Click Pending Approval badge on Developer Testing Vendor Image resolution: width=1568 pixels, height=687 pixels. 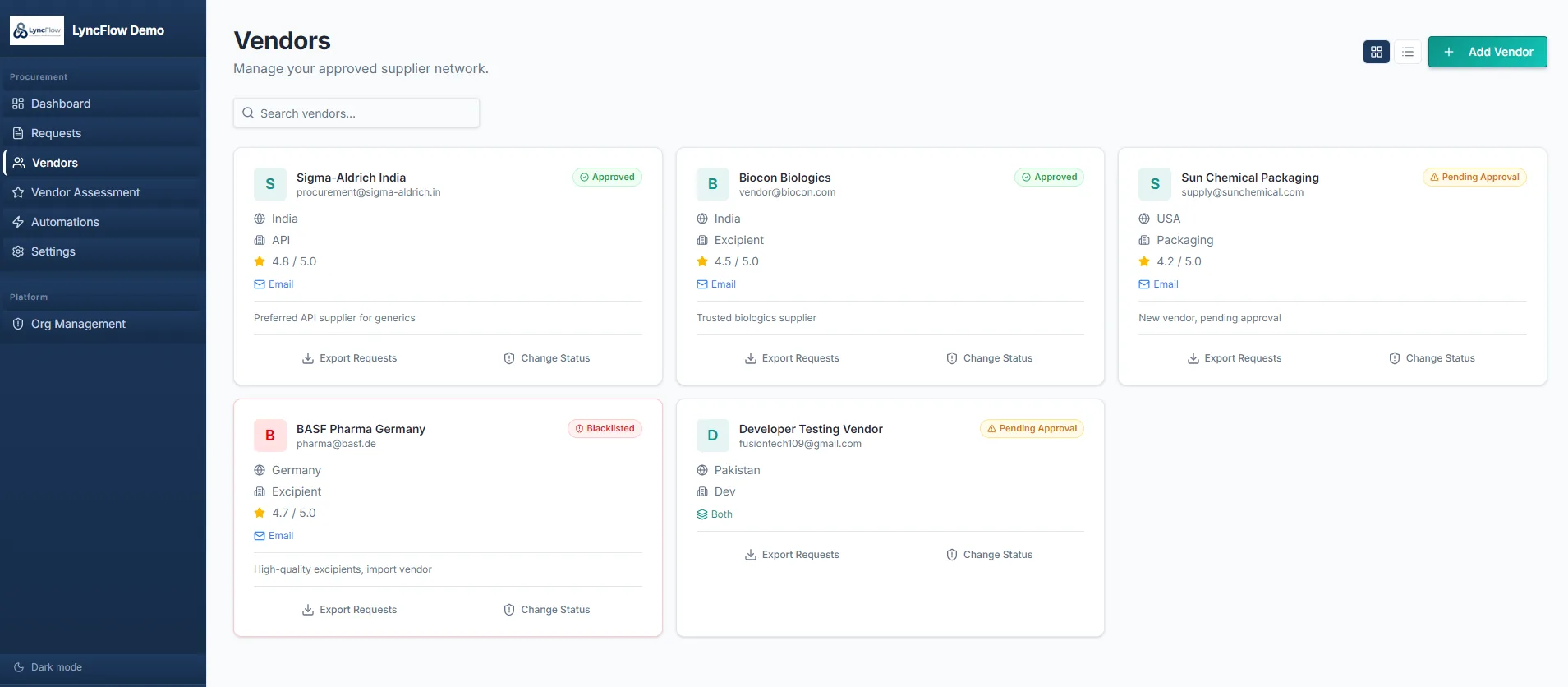click(x=1032, y=428)
